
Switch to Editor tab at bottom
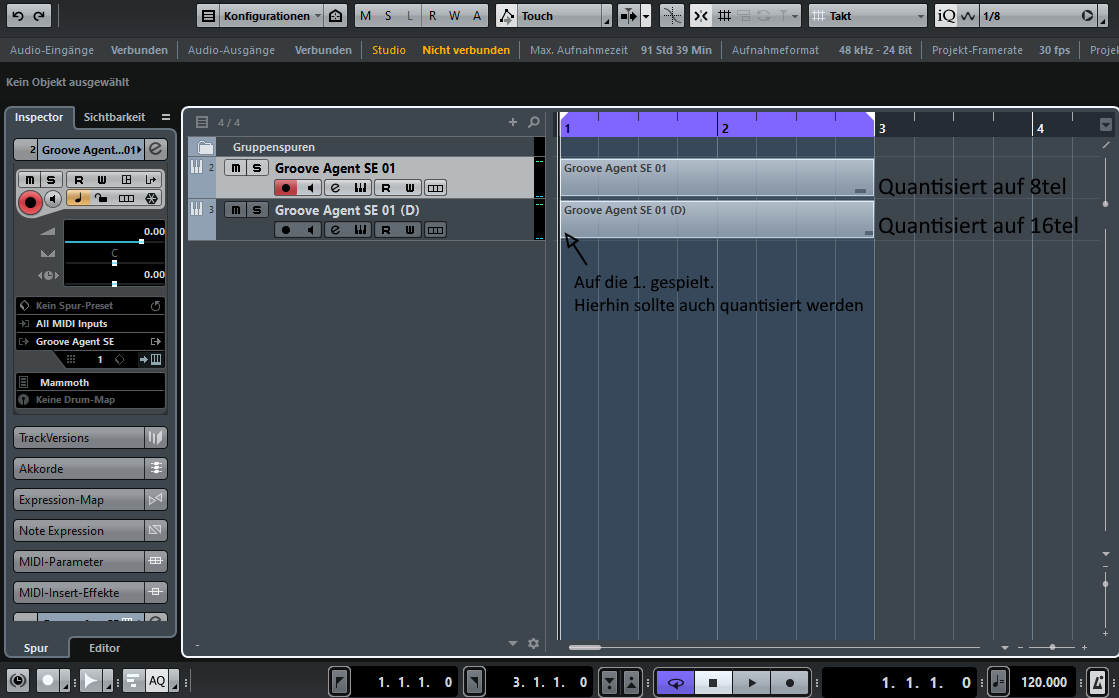[104, 648]
